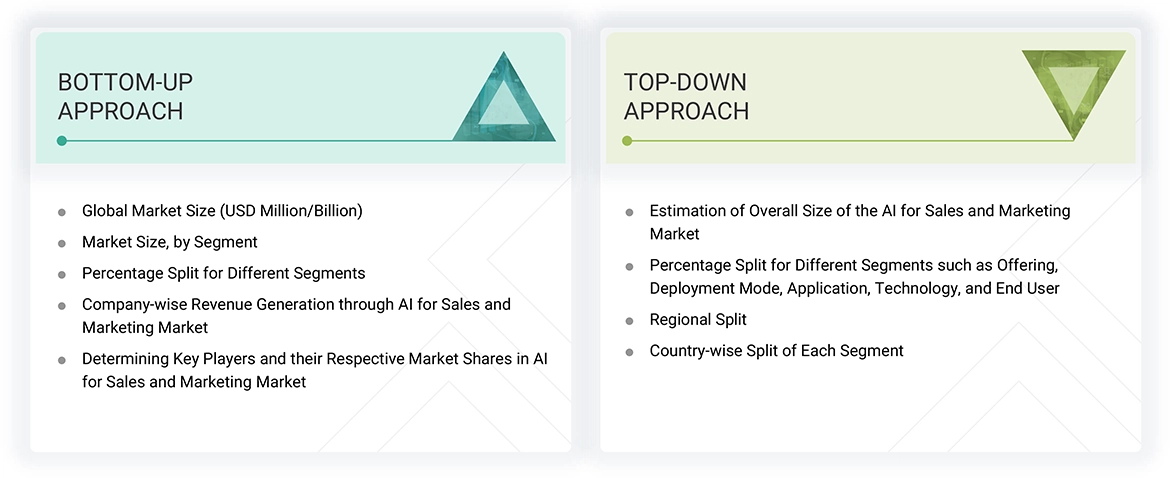Click Country-wise Split of Each Segment

coord(776,351)
